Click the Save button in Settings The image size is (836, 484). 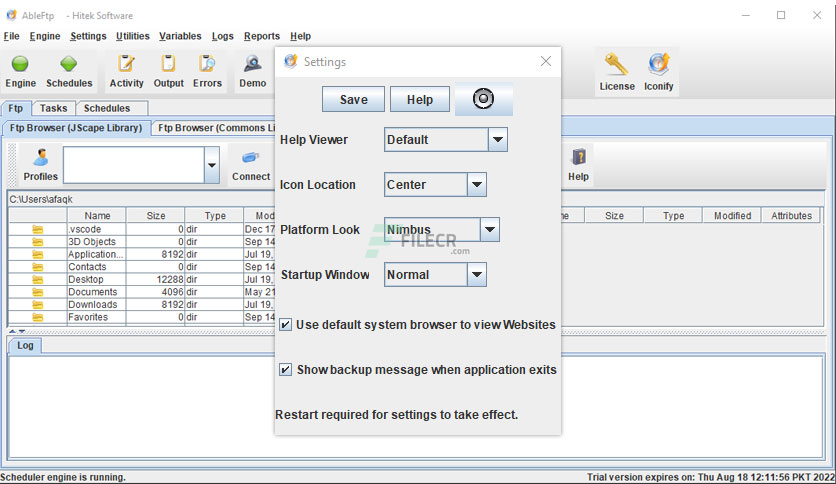coord(353,100)
